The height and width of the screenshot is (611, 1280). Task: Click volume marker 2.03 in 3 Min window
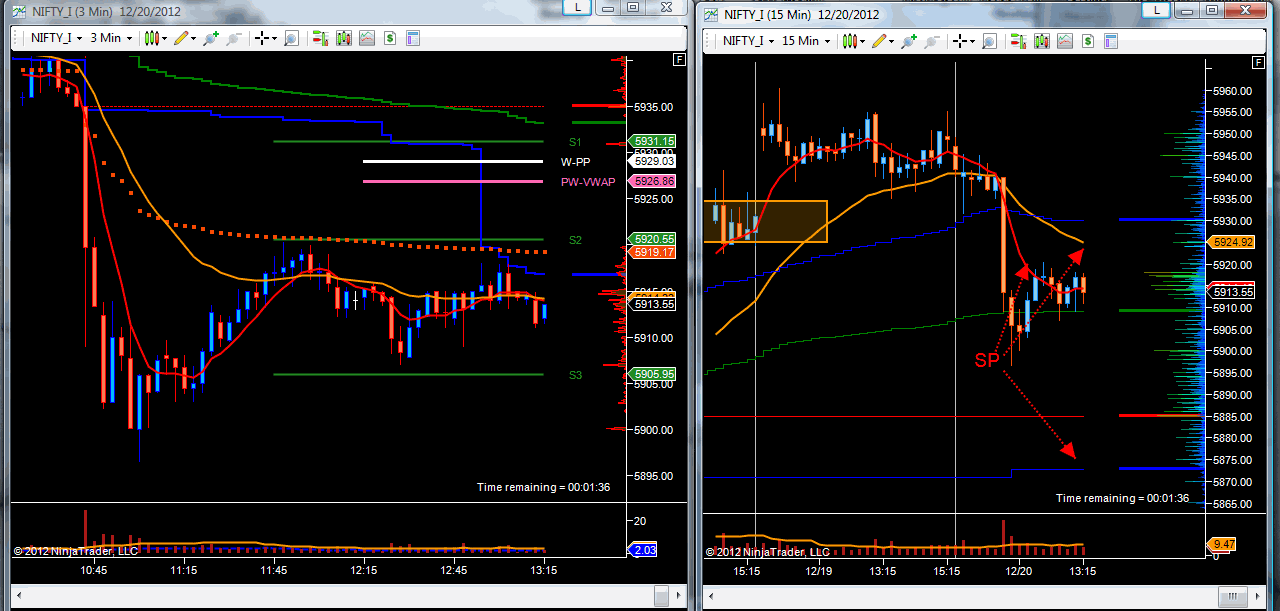(643, 550)
